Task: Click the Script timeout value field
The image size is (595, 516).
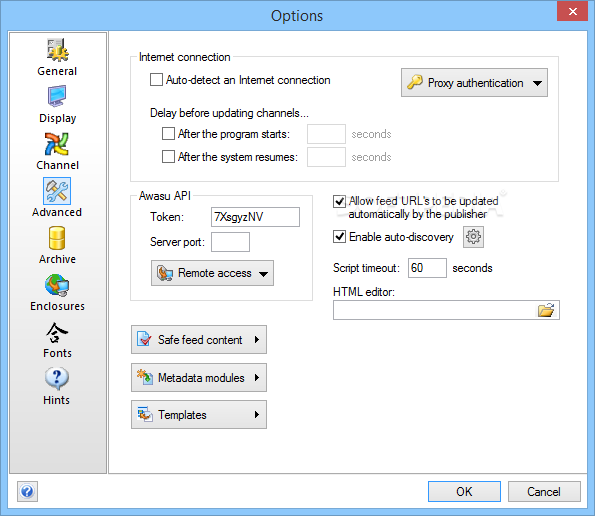Action: click(x=427, y=268)
